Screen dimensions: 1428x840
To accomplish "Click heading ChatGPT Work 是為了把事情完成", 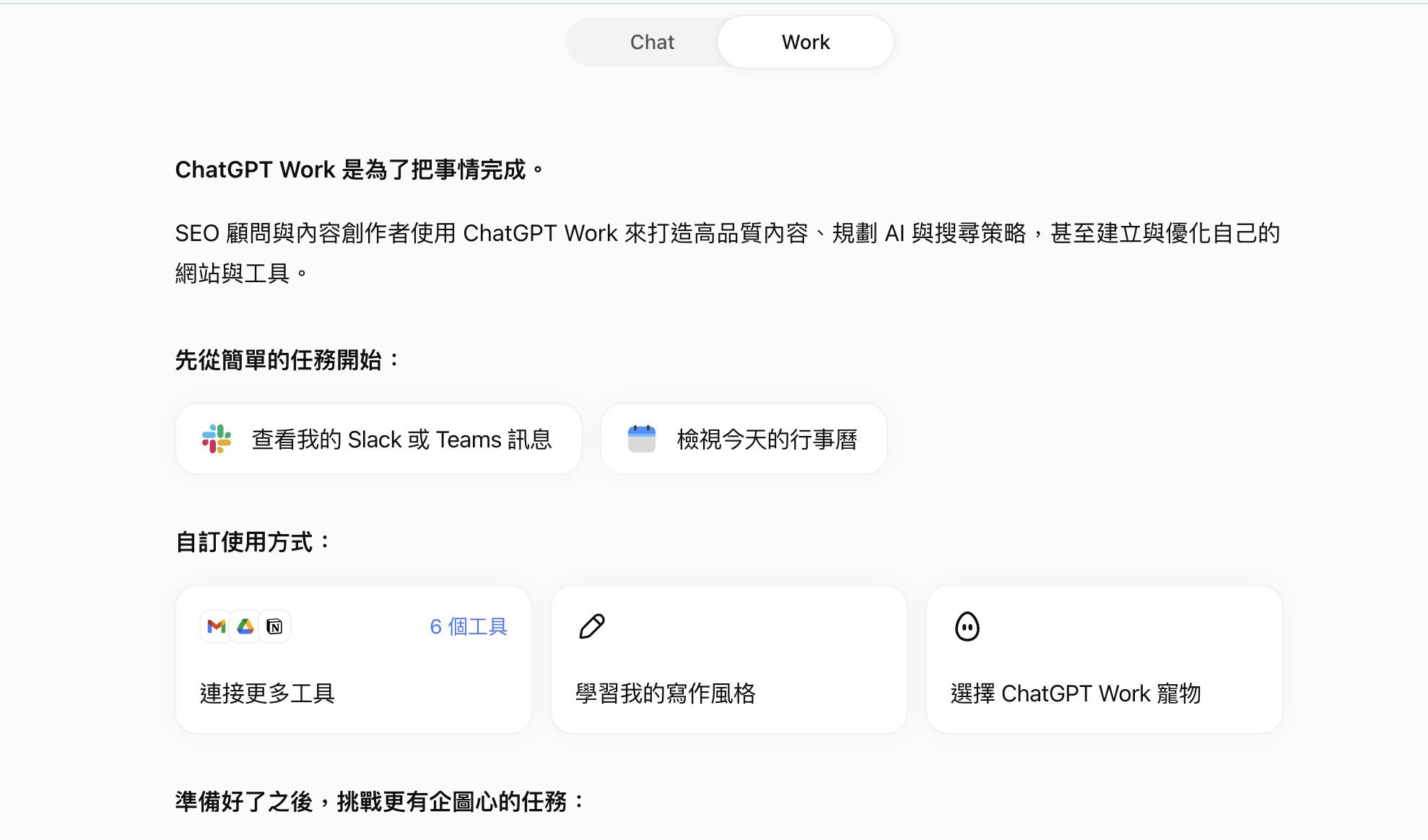I will (x=360, y=170).
